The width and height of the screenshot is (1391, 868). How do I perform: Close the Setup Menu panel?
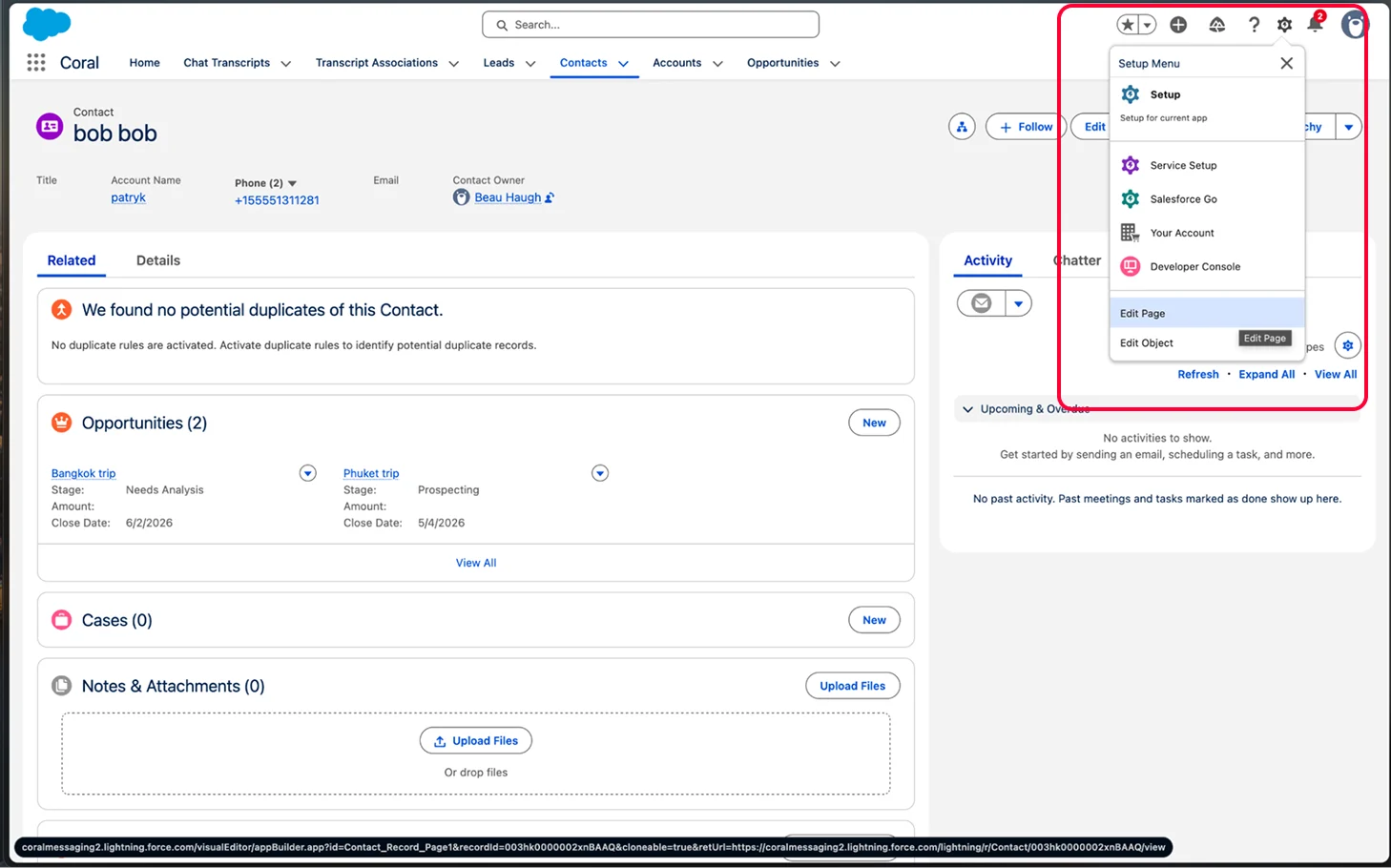1286,63
